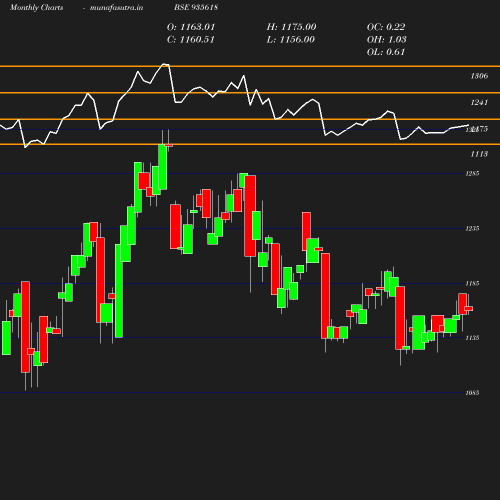
Task: Click the 1306 upper axis label
Action: 479,76
